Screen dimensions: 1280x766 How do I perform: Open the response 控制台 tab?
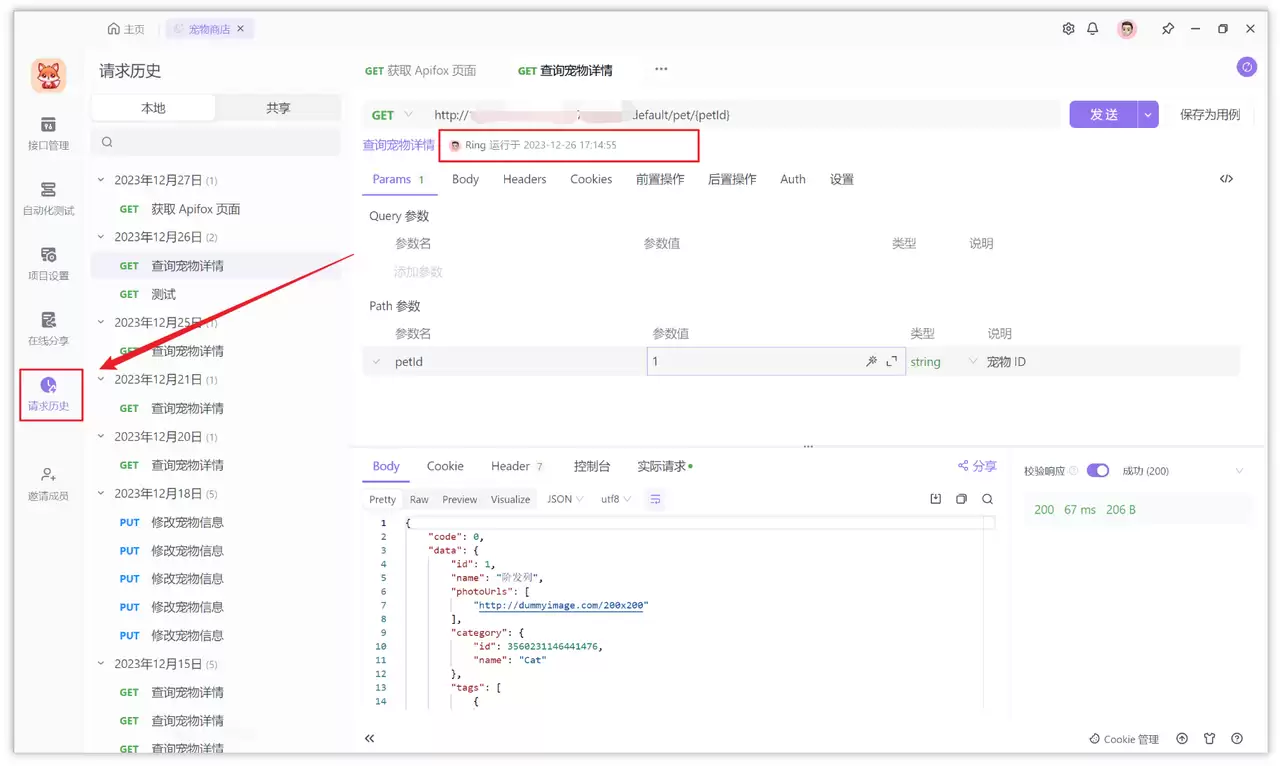click(592, 466)
